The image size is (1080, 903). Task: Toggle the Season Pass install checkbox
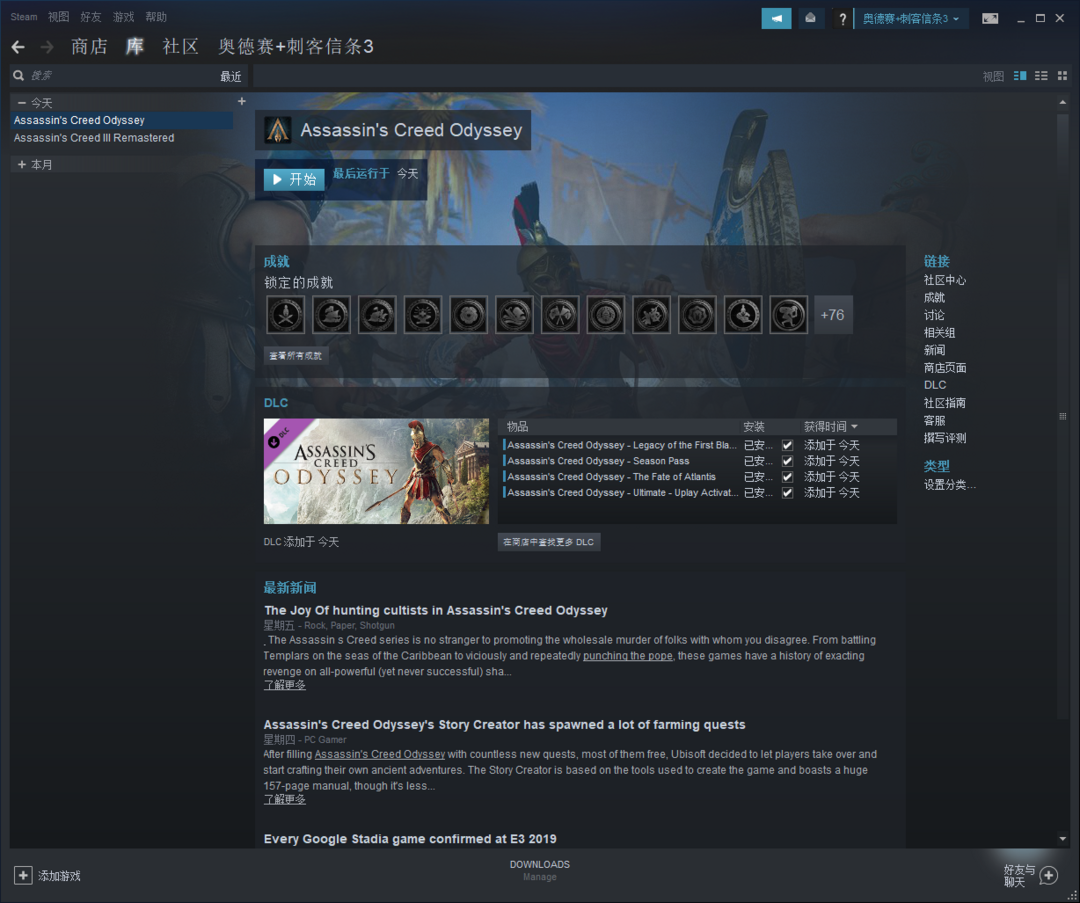pos(787,461)
